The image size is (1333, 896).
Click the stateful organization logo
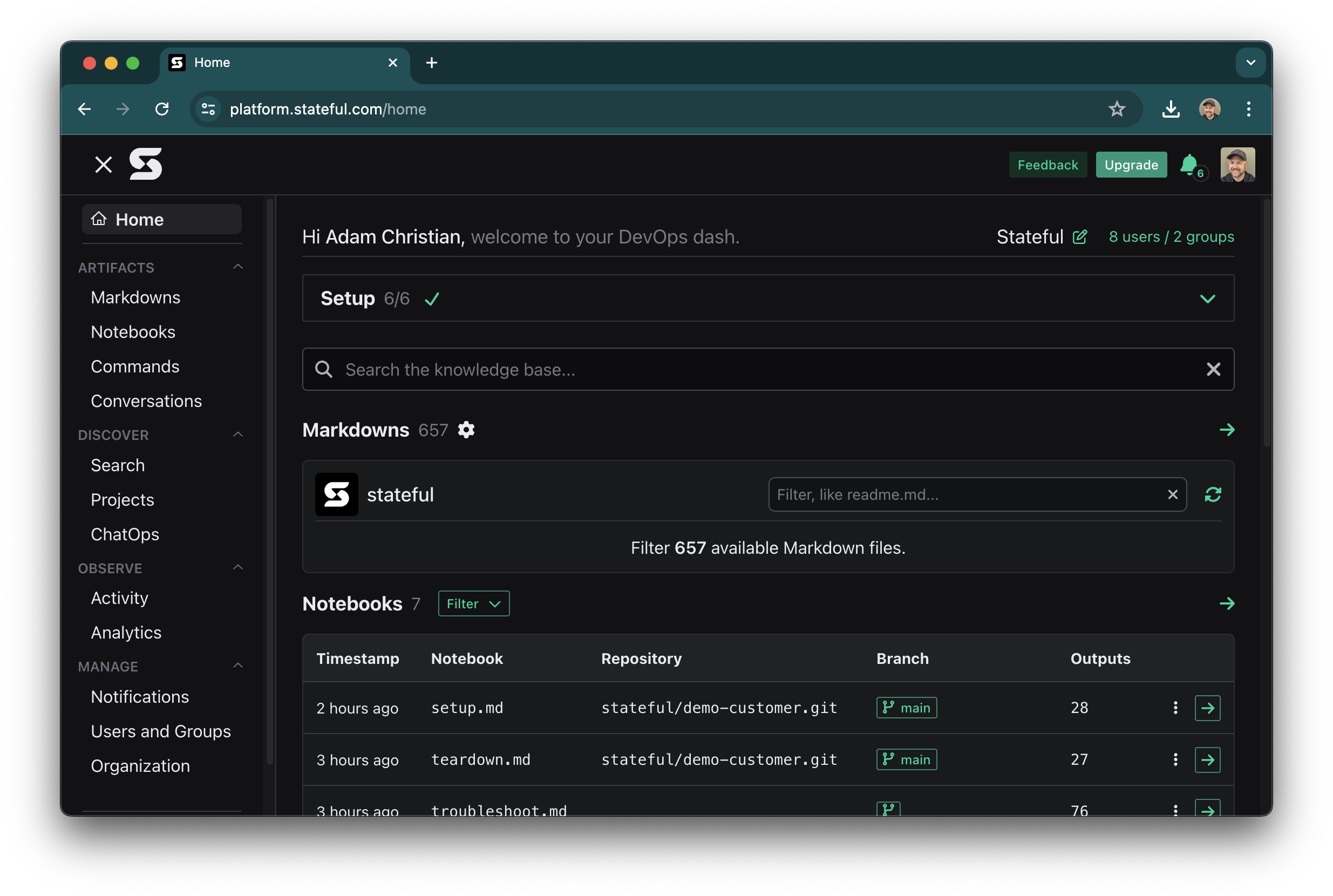(337, 494)
